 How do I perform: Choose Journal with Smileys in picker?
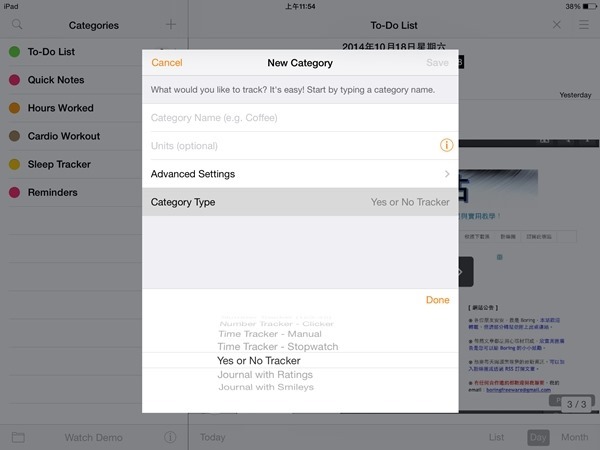(x=266, y=387)
